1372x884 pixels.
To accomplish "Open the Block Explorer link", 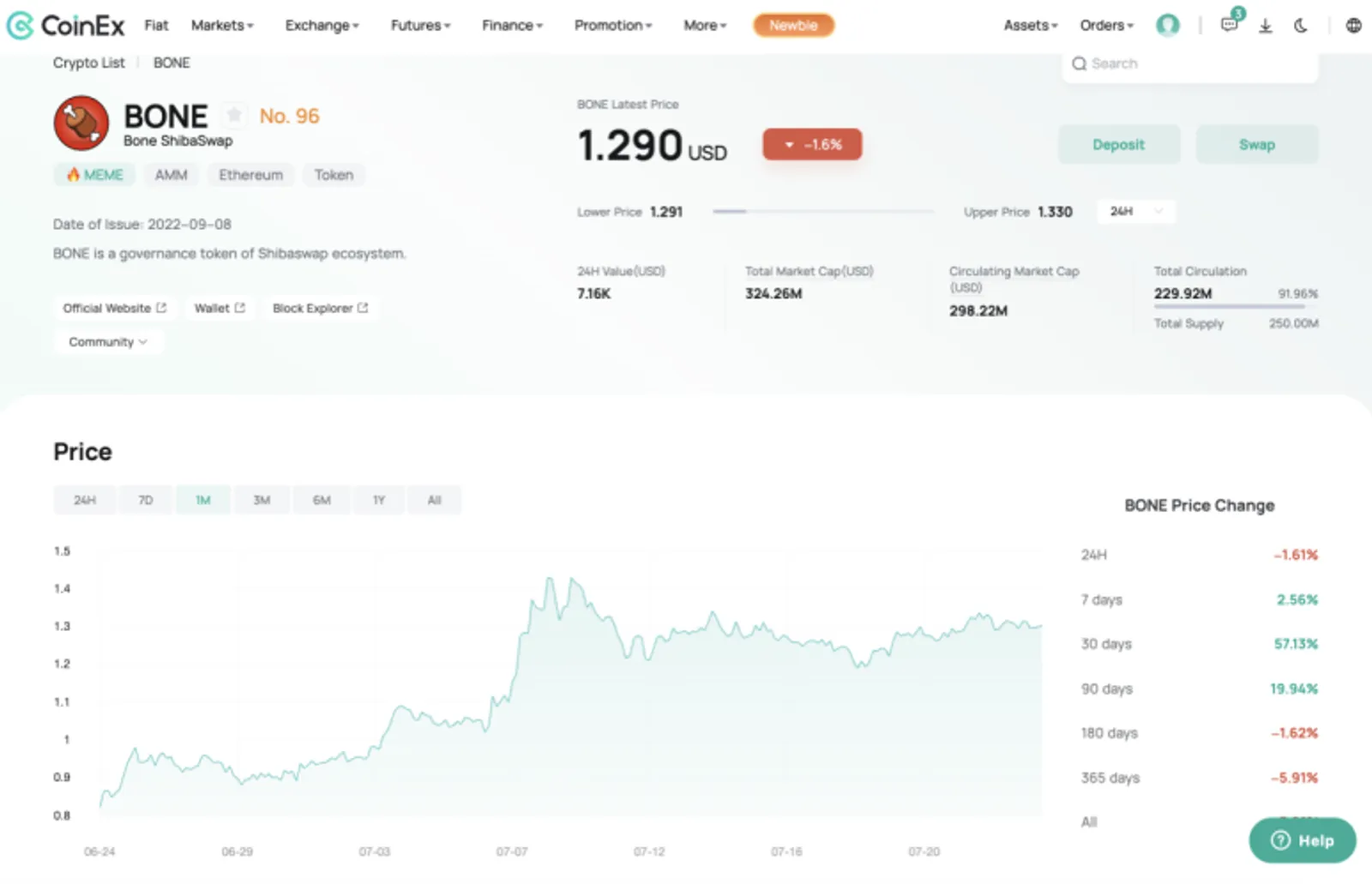I will coord(321,308).
